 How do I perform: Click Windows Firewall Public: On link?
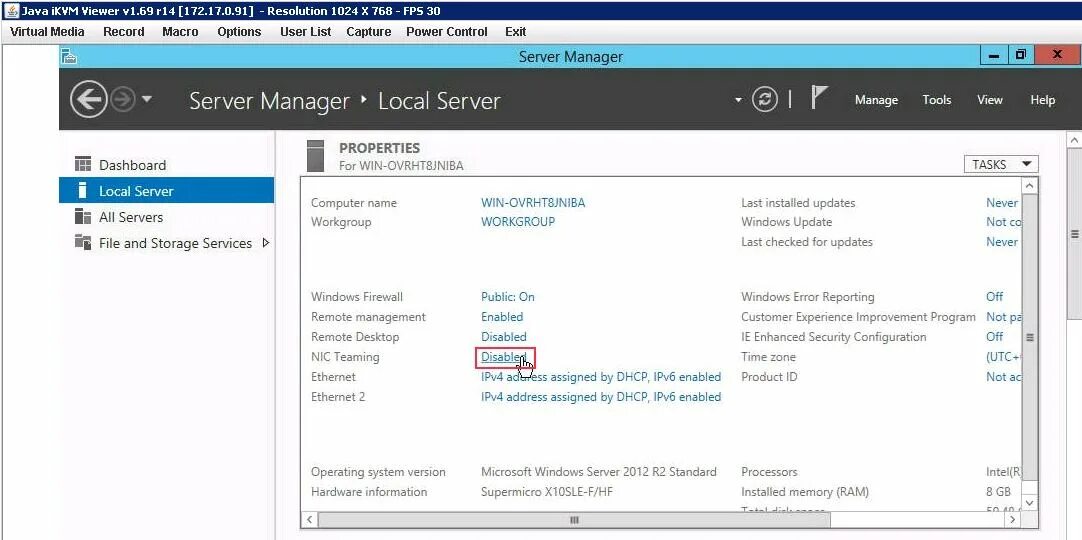tap(507, 297)
